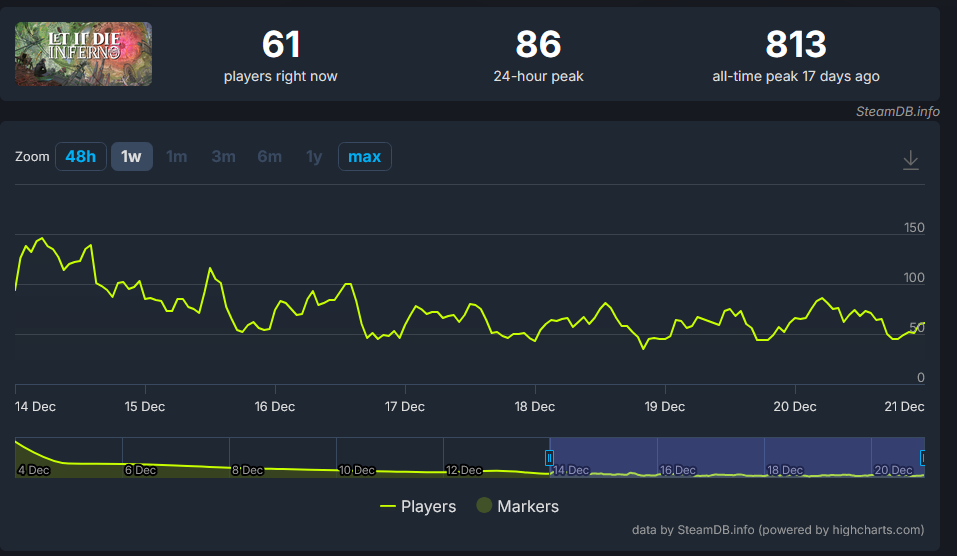
Task: Click the 19 Dec axis label
Action: point(665,406)
